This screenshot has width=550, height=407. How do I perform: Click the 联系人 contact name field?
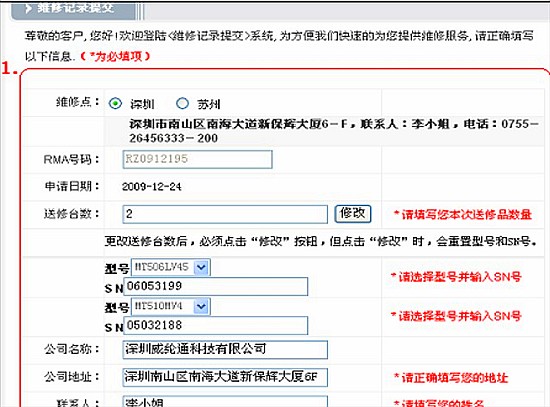[225, 402]
